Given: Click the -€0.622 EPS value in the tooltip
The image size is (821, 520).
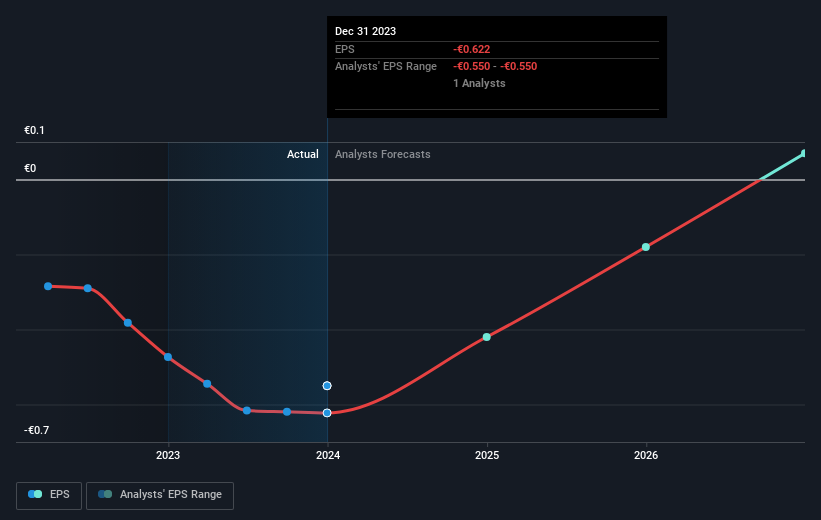Looking at the screenshot, I should 472,49.
